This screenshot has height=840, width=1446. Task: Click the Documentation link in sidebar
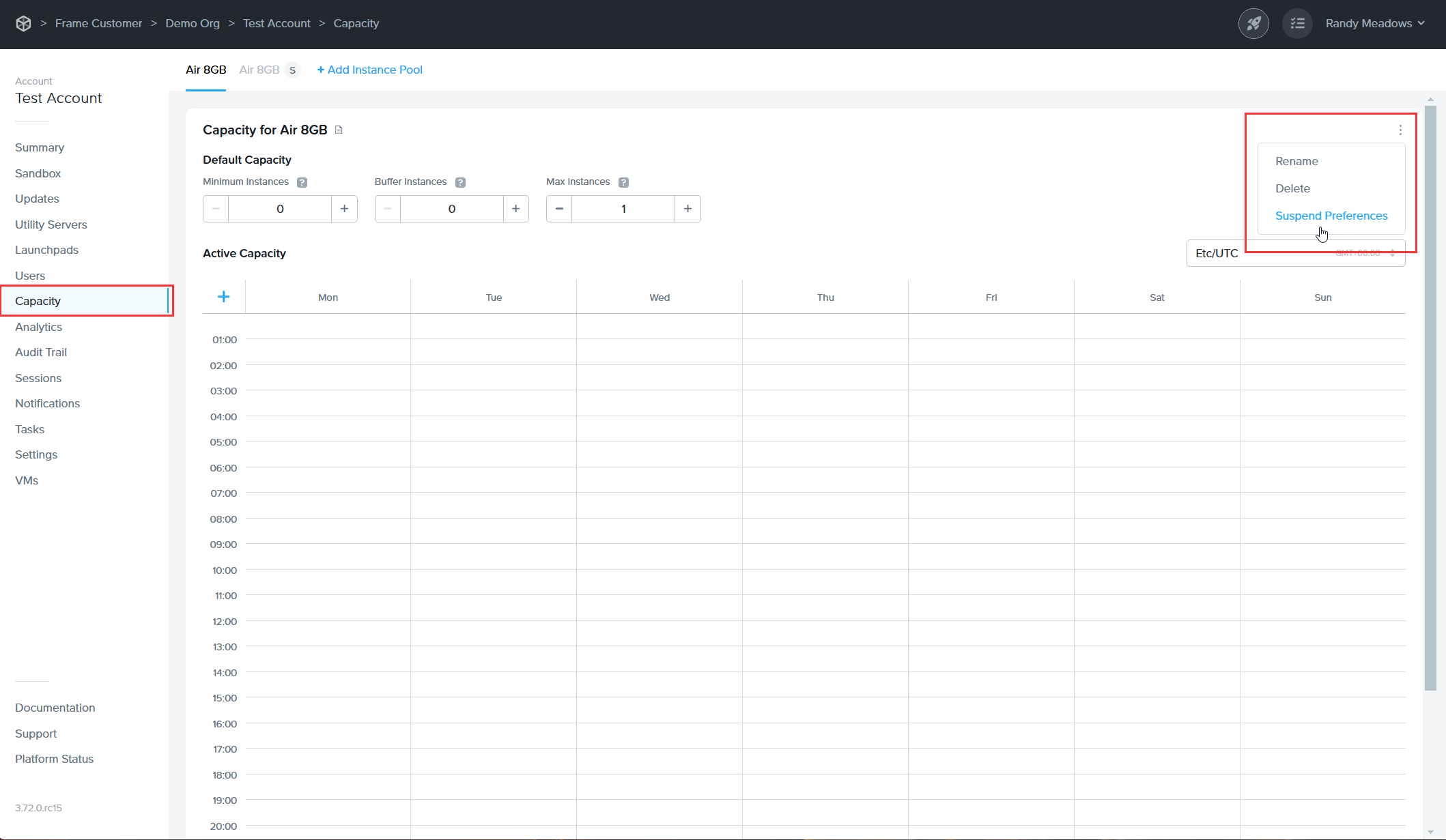(54, 707)
